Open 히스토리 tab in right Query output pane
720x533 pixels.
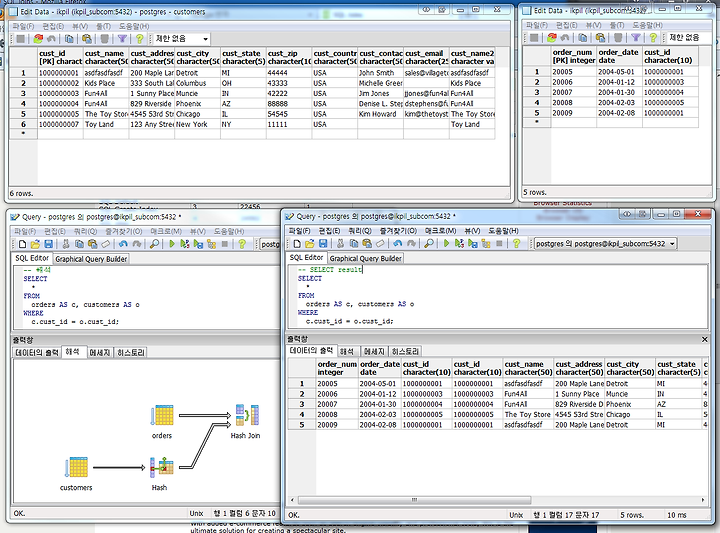click(x=405, y=351)
